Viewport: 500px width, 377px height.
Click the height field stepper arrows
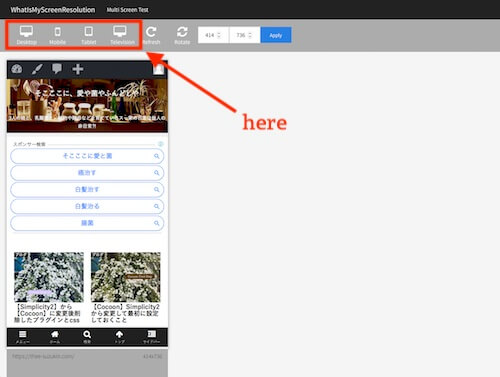250,35
